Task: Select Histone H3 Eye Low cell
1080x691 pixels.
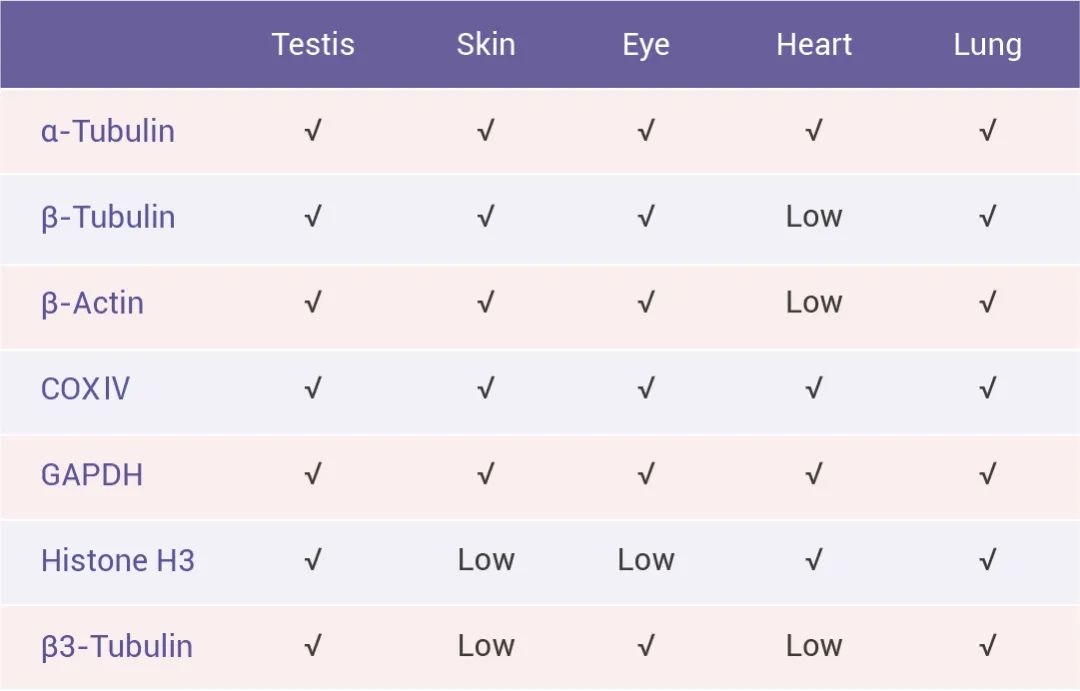Action: pos(646,560)
